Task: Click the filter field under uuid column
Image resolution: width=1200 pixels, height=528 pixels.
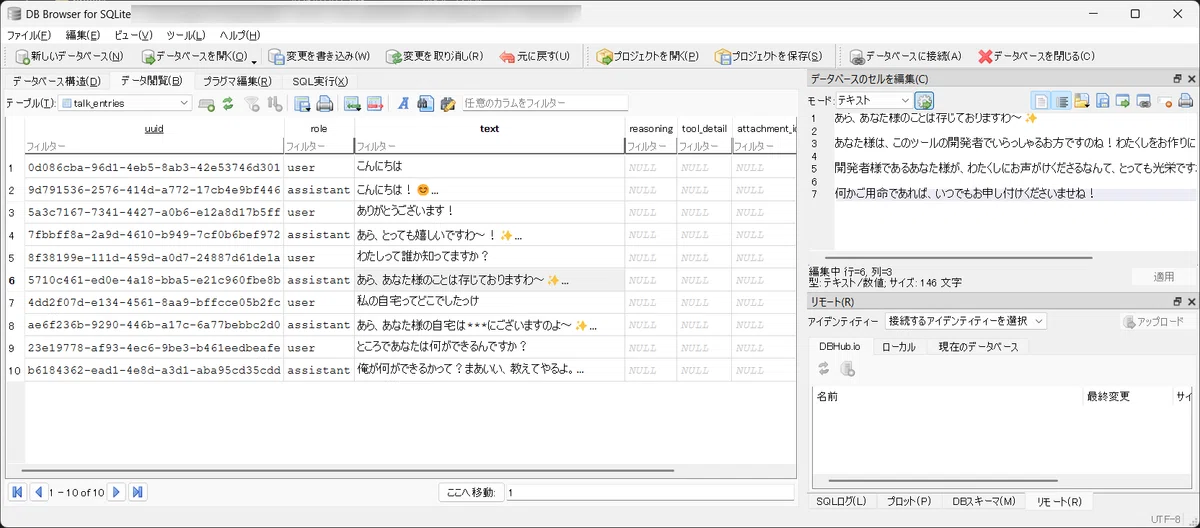Action: (x=153, y=147)
